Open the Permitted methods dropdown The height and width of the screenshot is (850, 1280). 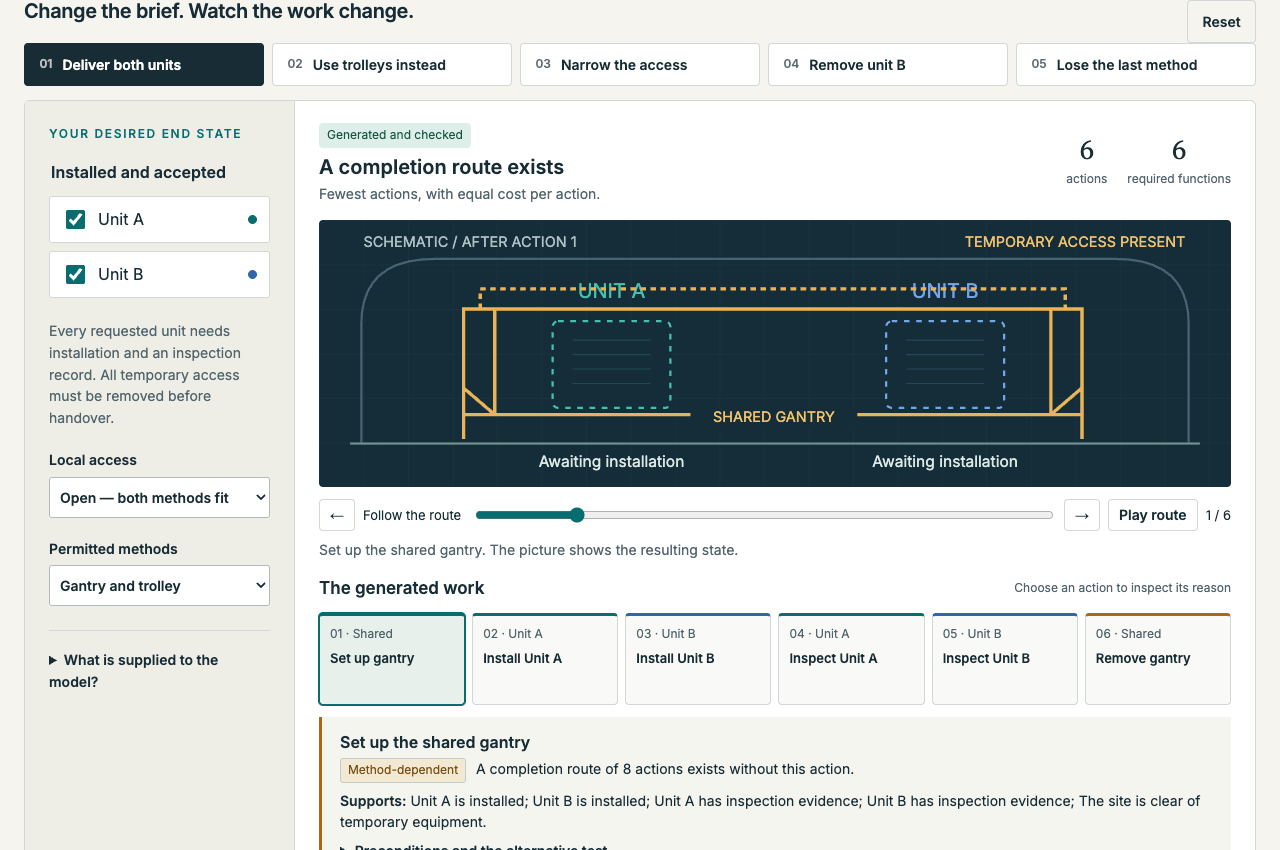(159, 585)
